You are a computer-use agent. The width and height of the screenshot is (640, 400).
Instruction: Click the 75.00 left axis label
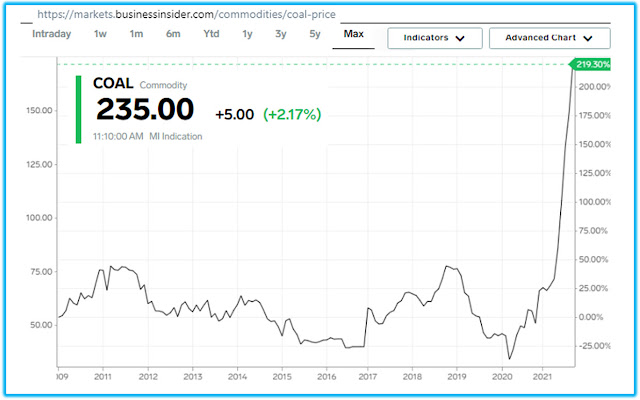pyautogui.click(x=41, y=272)
